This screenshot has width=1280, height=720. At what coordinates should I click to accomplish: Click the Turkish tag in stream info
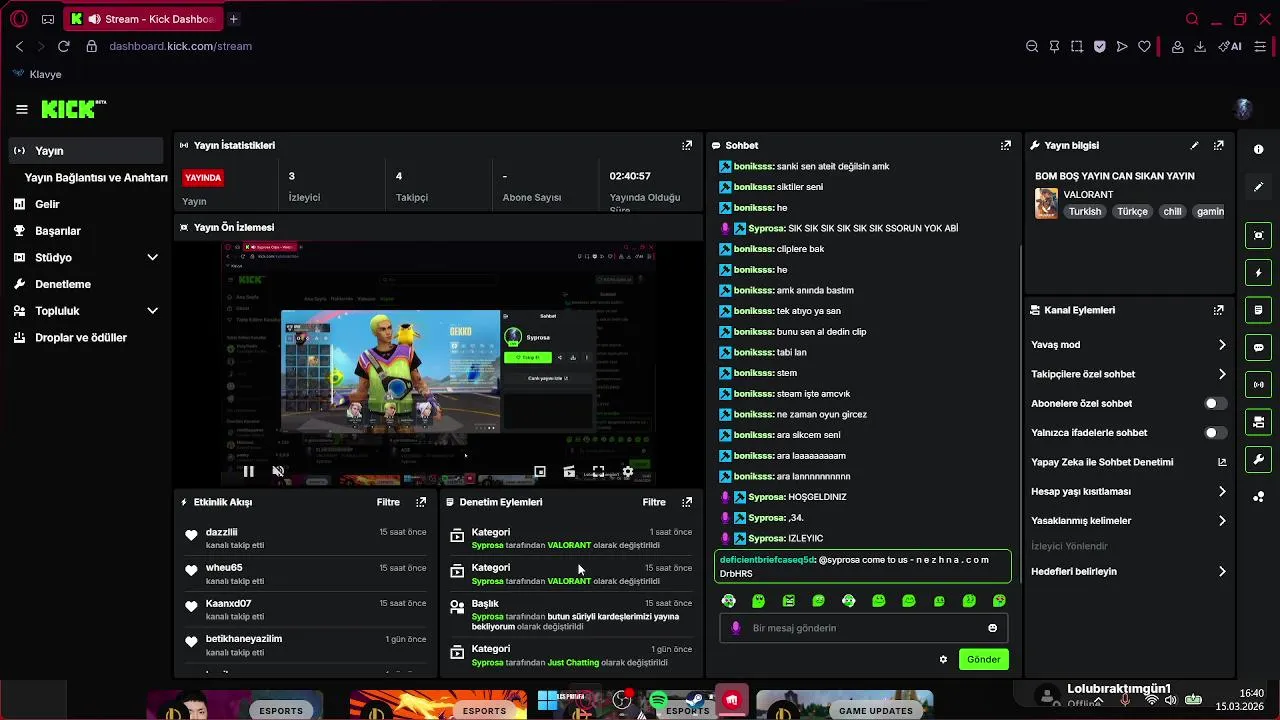point(1084,212)
